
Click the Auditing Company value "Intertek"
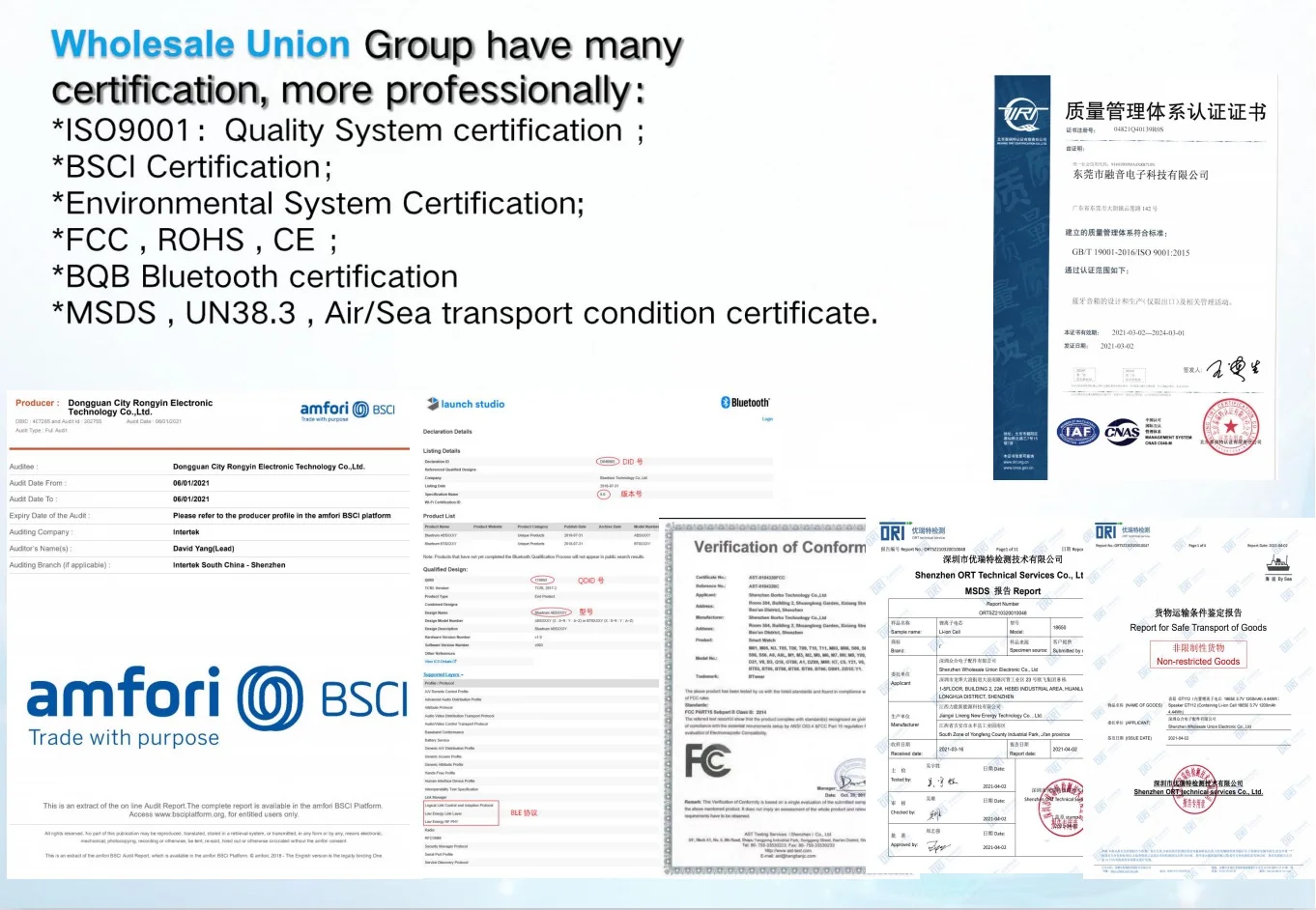point(186,532)
